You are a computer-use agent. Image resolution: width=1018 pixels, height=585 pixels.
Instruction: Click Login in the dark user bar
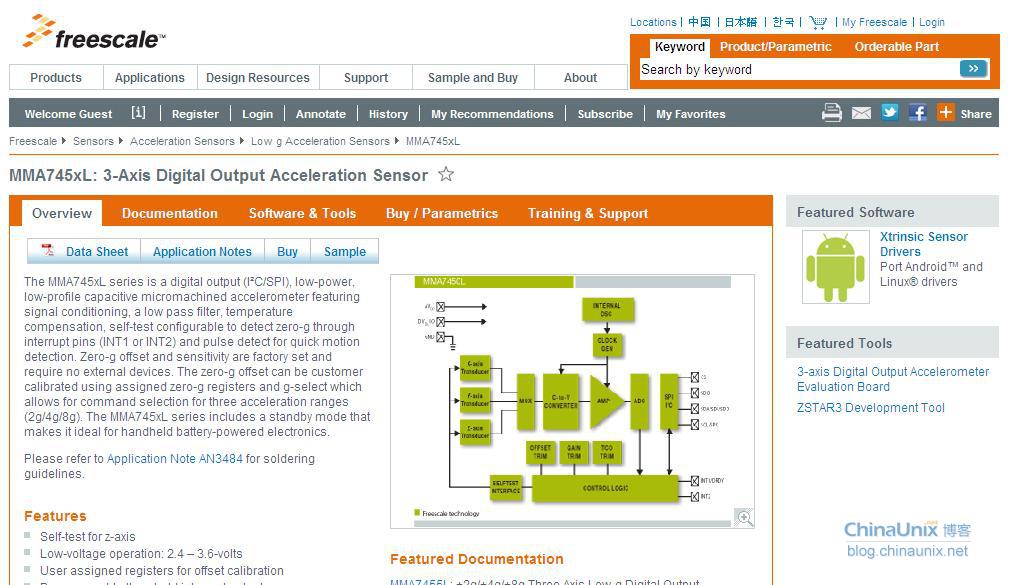coord(257,114)
